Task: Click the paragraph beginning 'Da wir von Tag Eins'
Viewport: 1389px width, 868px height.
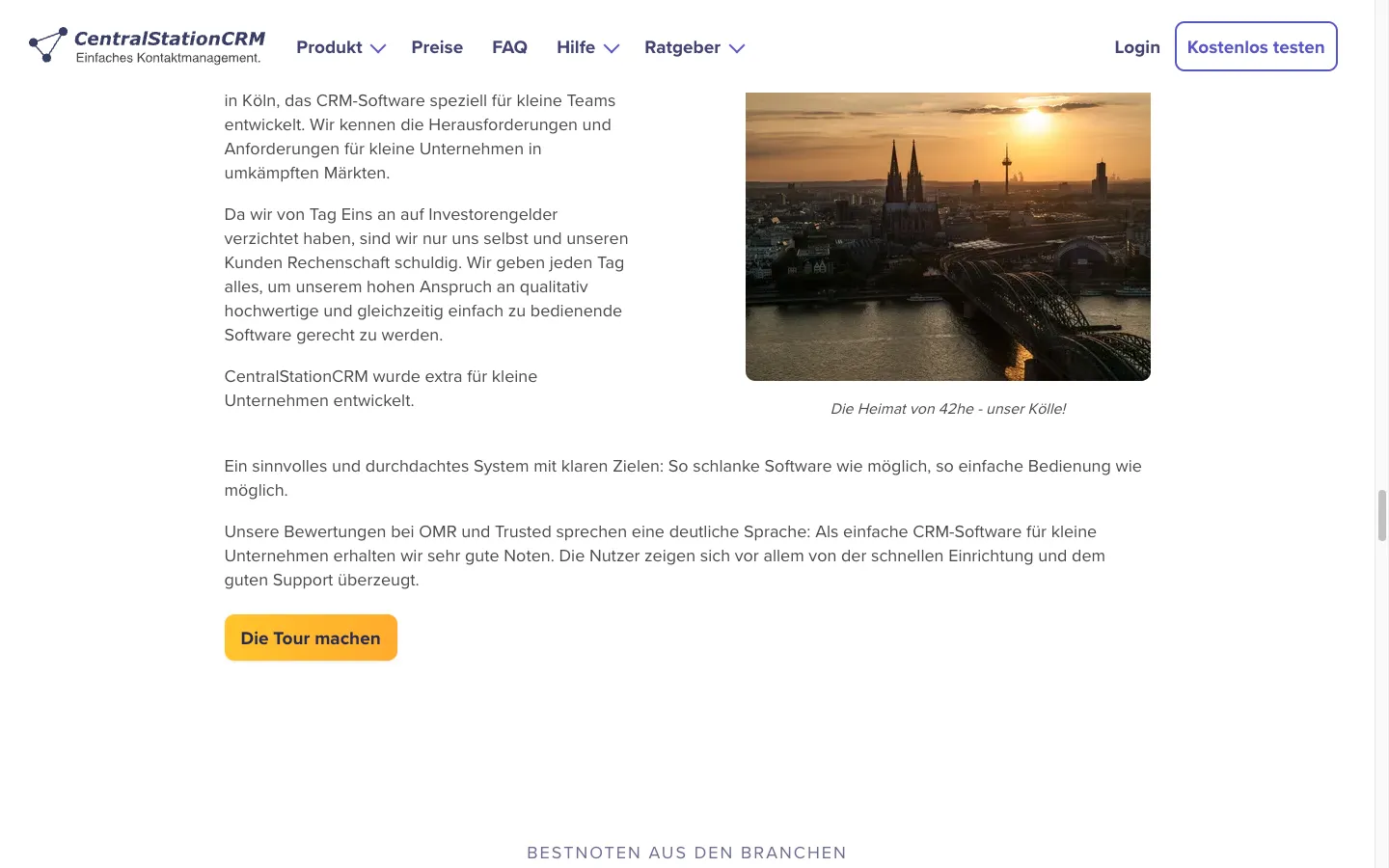Action: (426, 275)
